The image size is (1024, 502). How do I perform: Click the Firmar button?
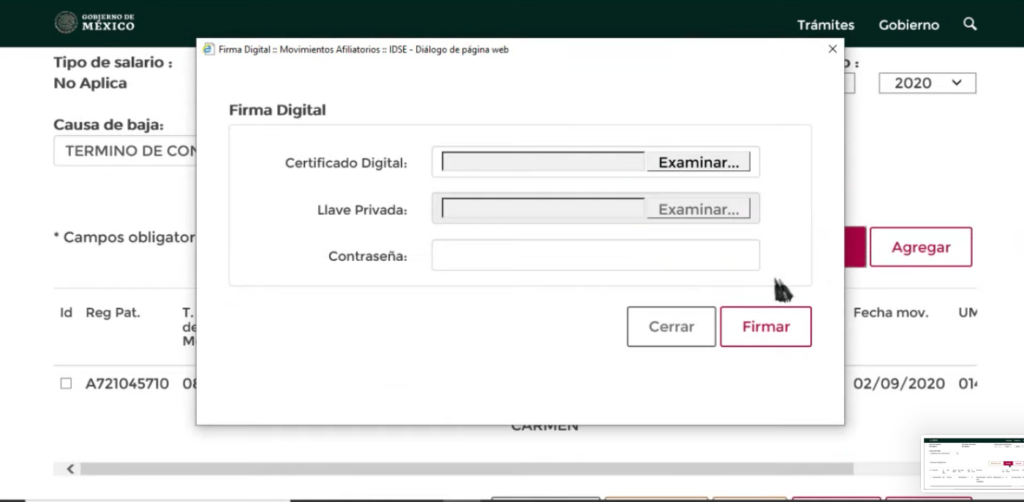click(766, 326)
